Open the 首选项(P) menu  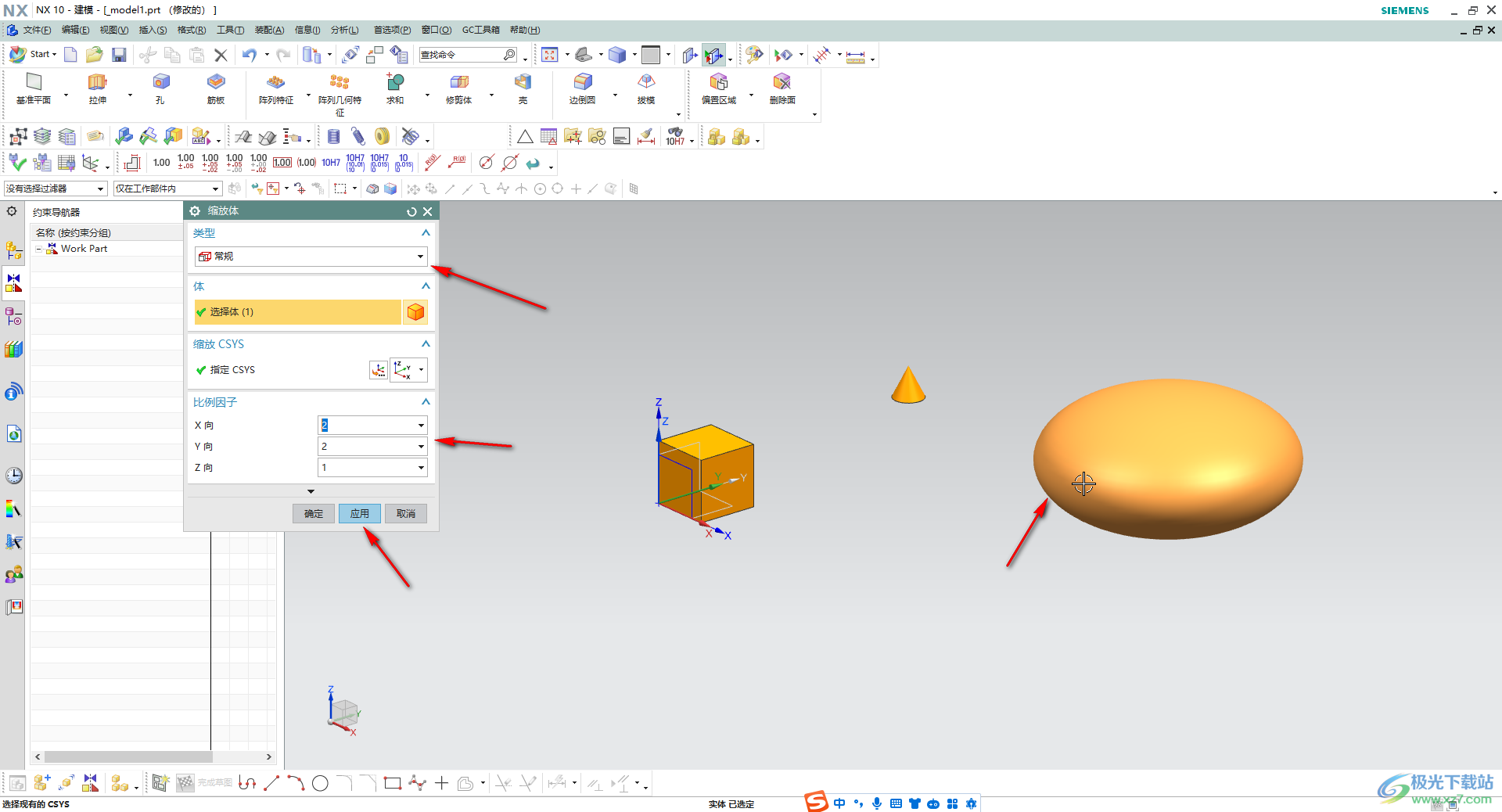(x=392, y=30)
